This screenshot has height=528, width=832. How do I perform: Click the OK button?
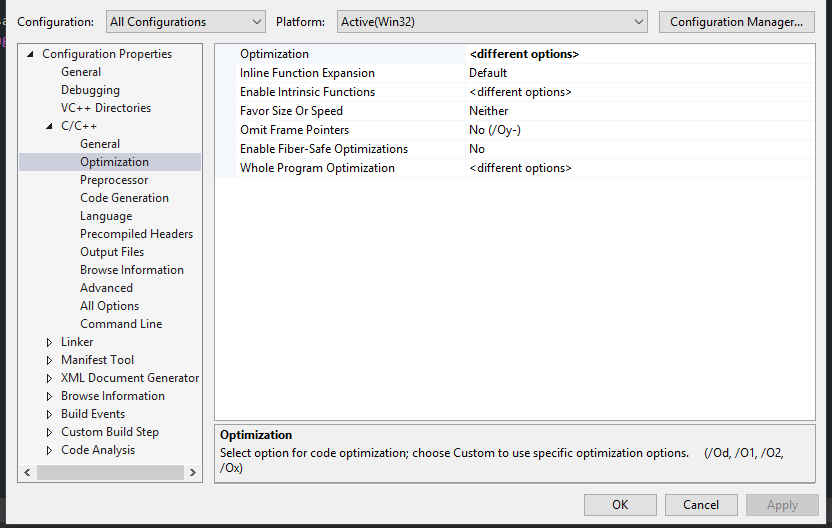(620, 505)
